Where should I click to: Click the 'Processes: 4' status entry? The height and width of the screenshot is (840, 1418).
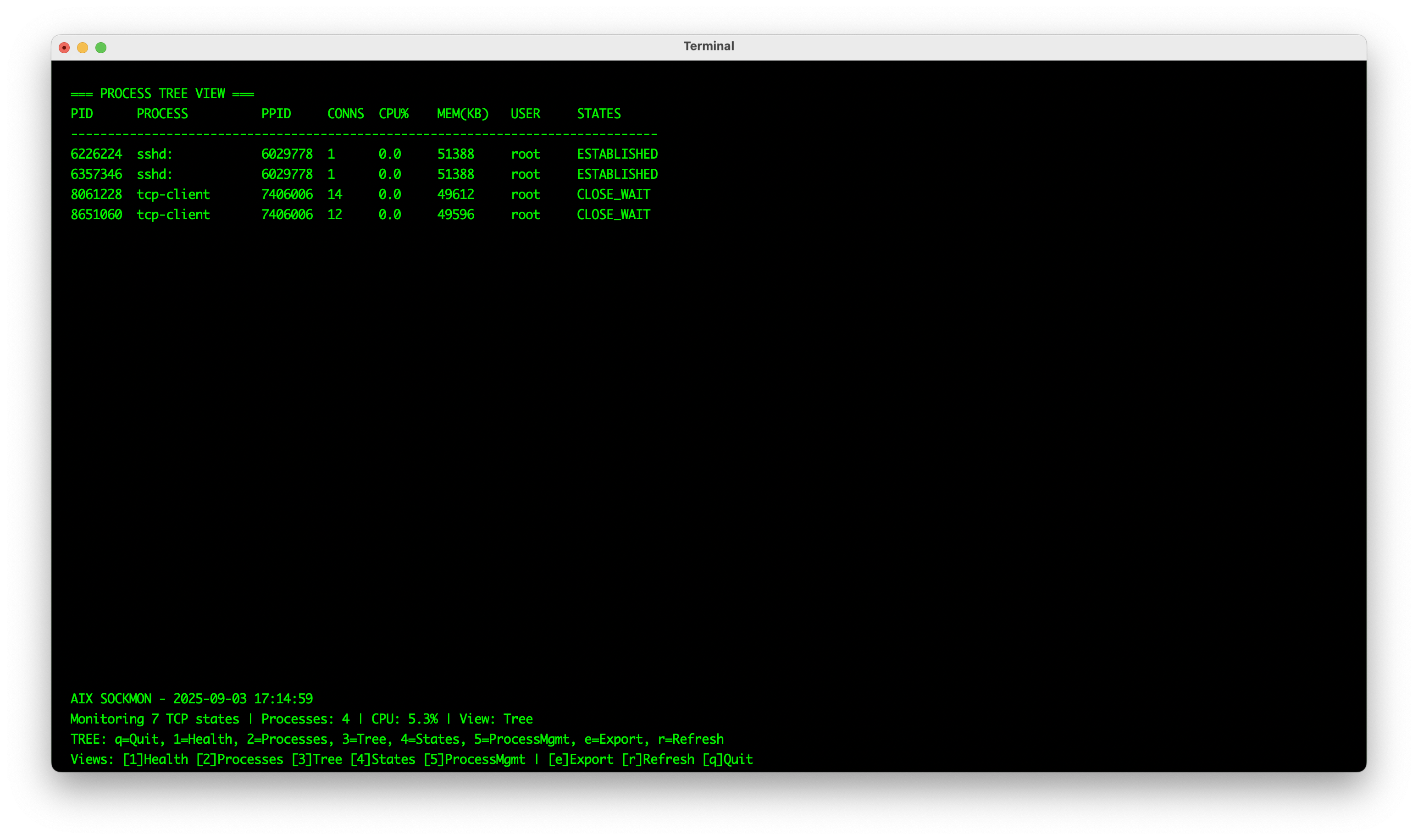[x=306, y=719]
